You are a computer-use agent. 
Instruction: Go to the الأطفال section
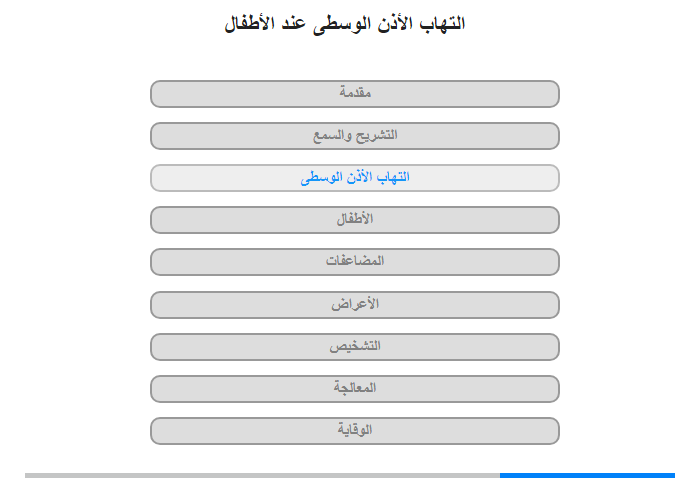[355, 220]
